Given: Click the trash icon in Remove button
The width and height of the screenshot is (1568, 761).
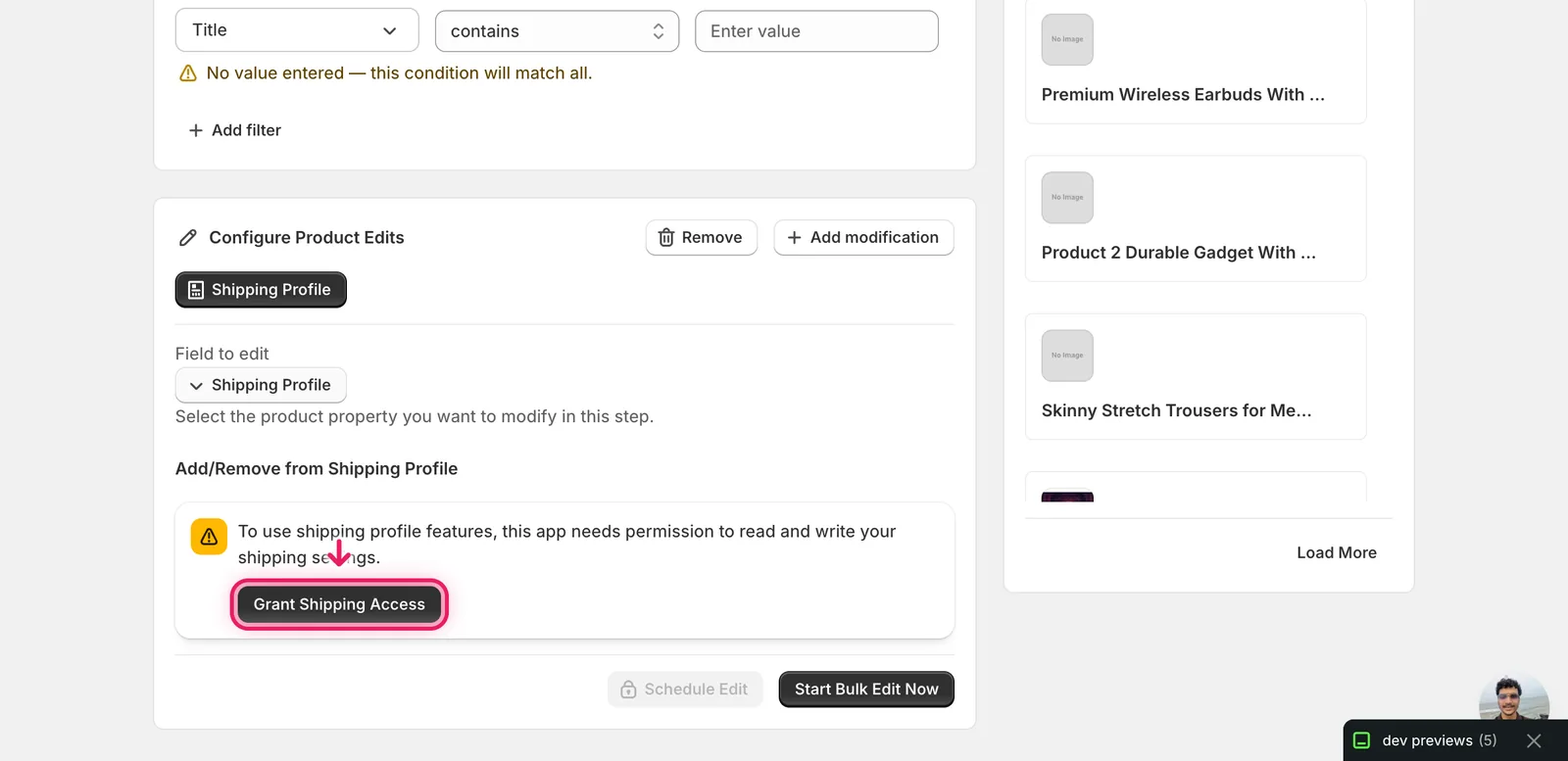Looking at the screenshot, I should click(666, 238).
